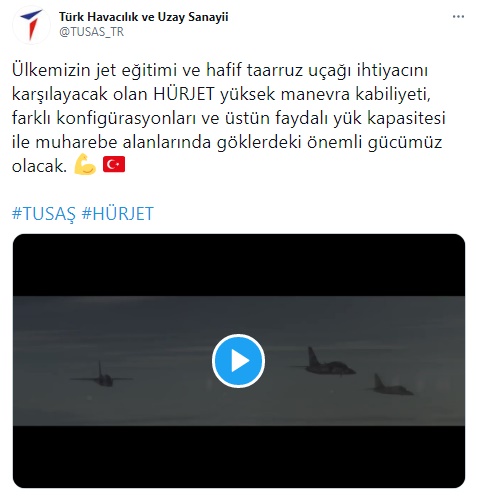The height and width of the screenshot is (498, 477).
Task: Click the top black letterbox bar of the video
Action: [239, 265]
